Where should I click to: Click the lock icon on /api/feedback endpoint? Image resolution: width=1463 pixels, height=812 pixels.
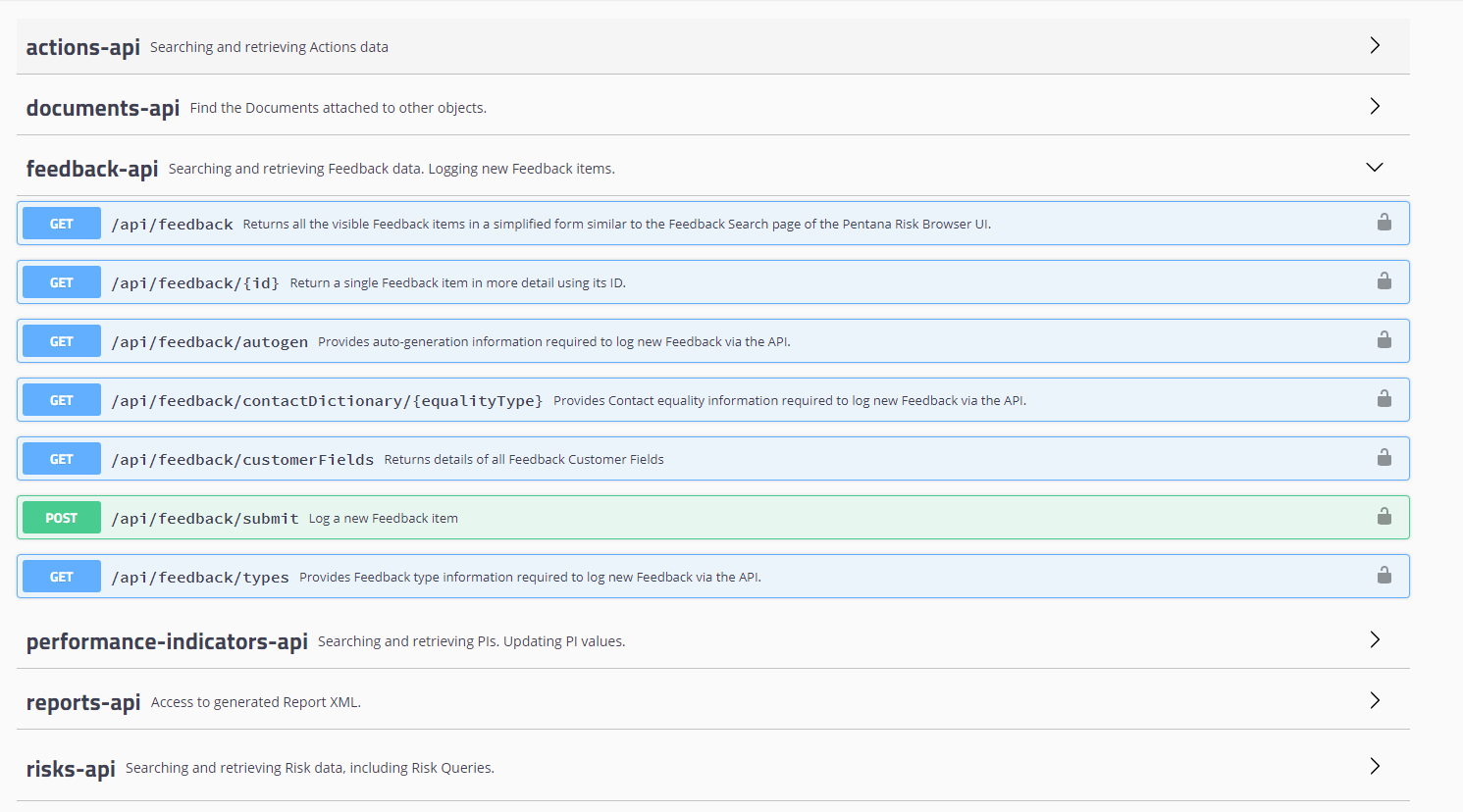click(x=1385, y=223)
